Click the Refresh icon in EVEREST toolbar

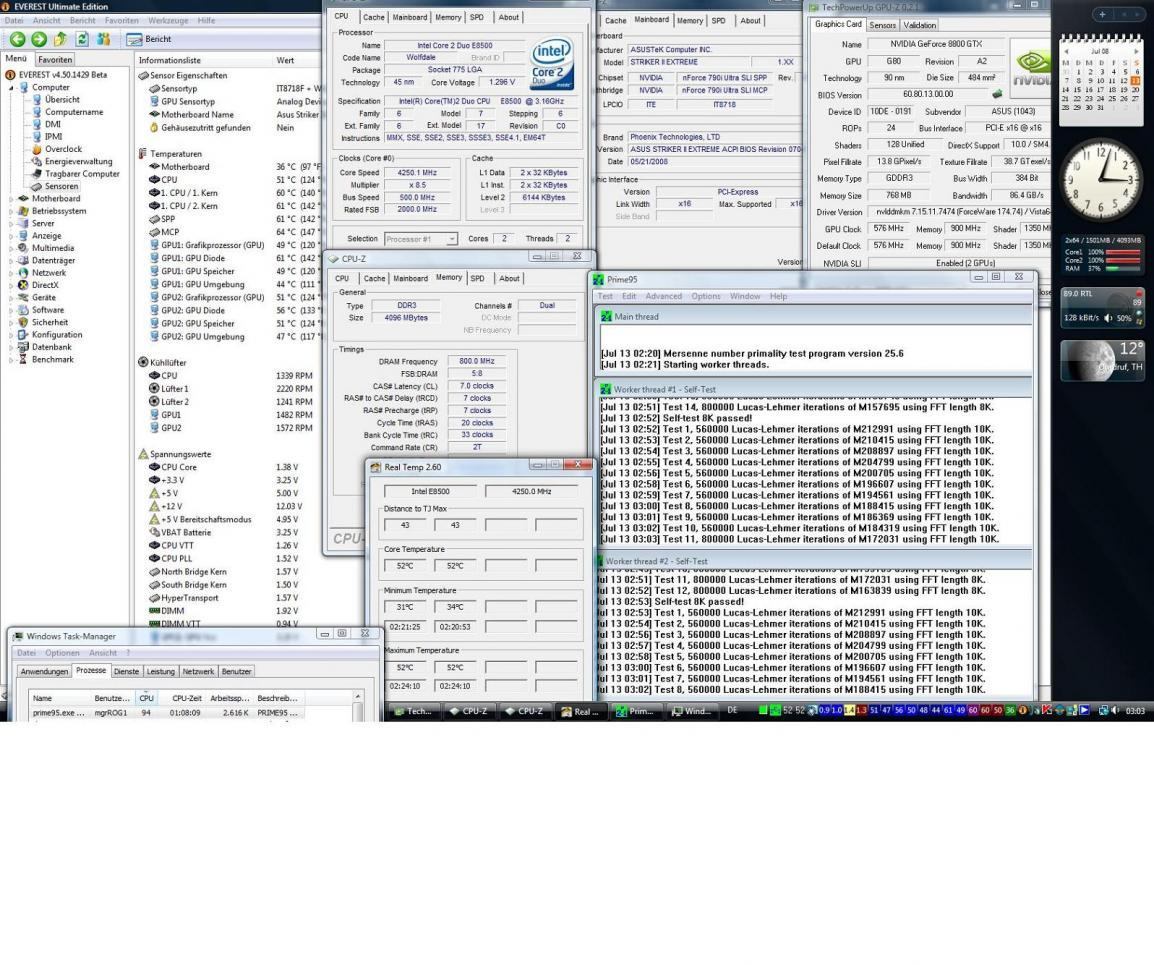82,39
